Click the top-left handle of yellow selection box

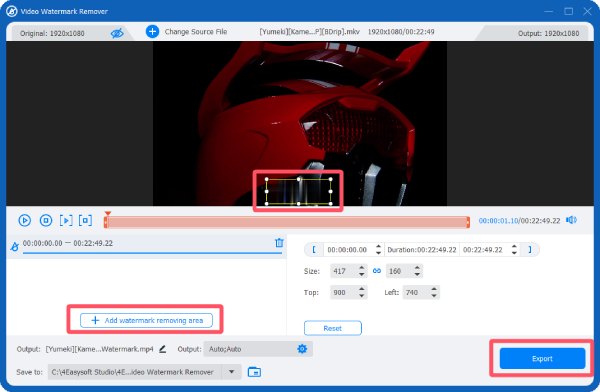click(x=267, y=179)
